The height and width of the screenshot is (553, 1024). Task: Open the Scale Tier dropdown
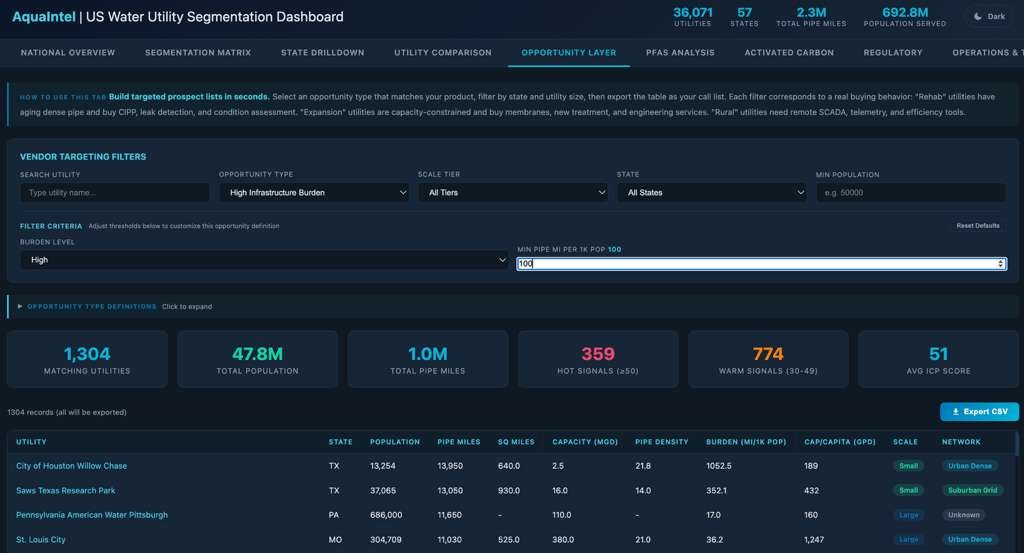click(513, 193)
